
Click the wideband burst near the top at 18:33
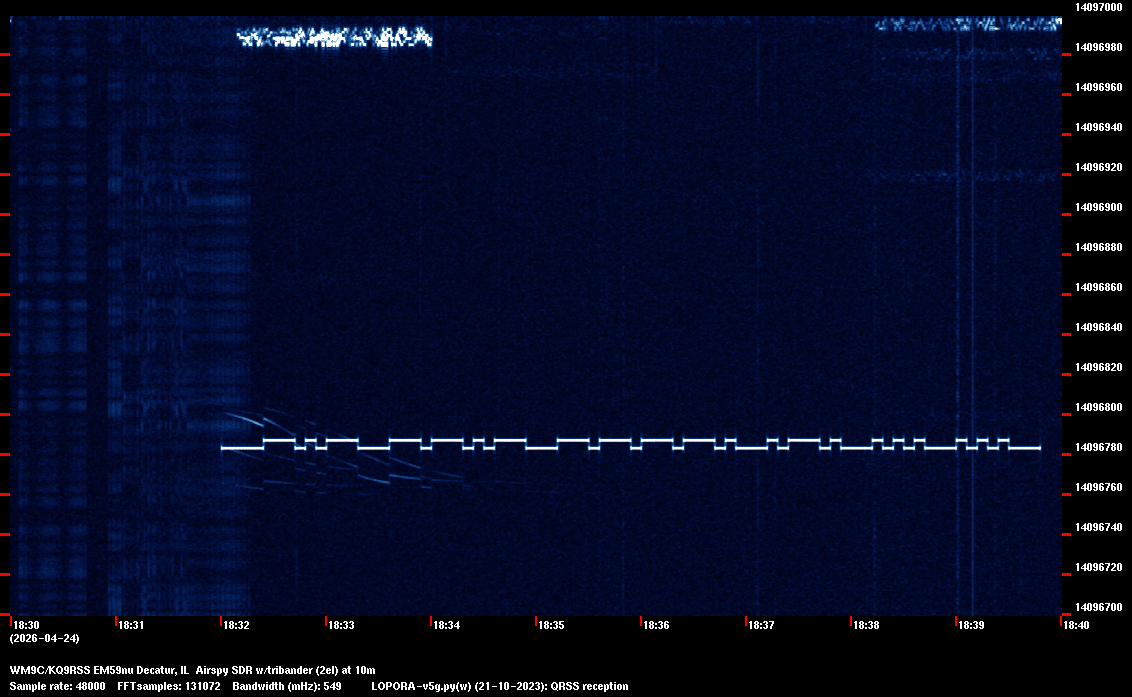334,39
